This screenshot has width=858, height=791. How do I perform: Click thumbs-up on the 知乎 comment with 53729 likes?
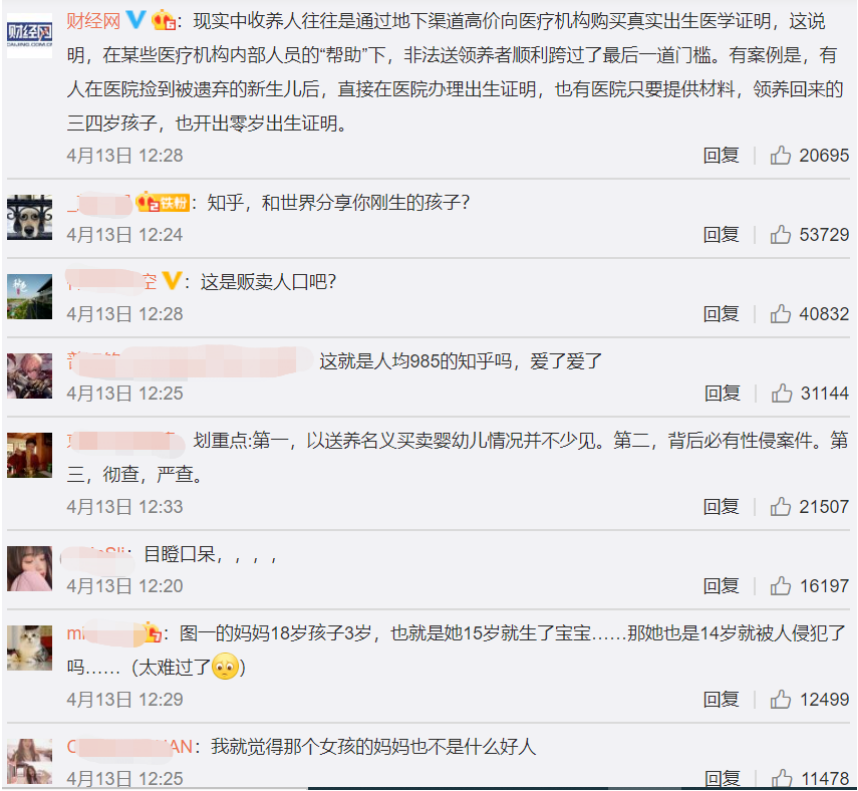click(780, 235)
